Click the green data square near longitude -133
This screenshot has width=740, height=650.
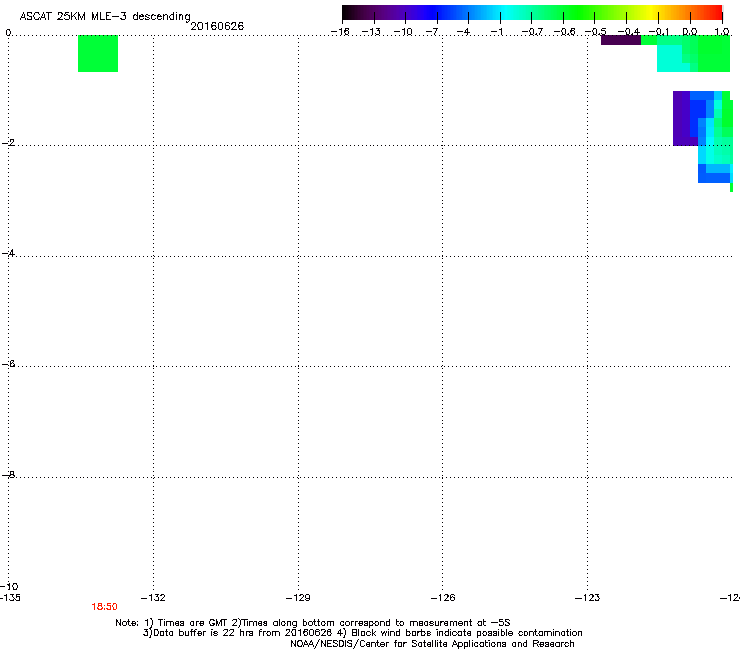[x=98, y=53]
